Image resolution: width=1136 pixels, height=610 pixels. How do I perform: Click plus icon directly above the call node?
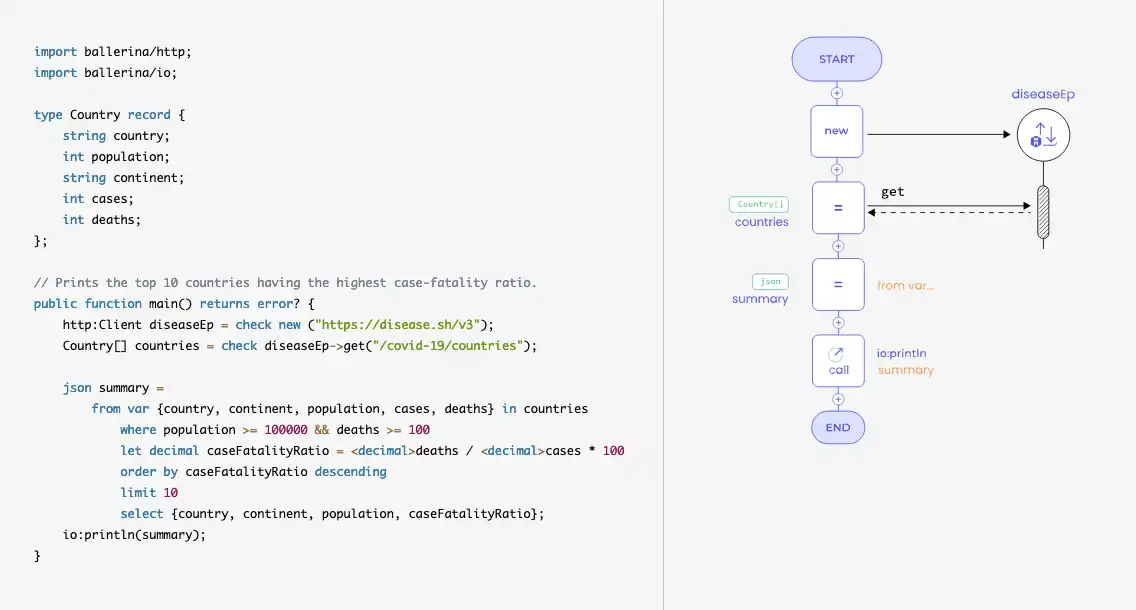coord(837,323)
